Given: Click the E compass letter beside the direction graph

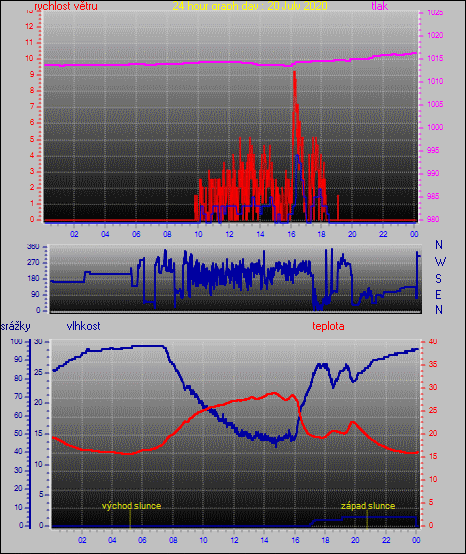Looking at the screenshot, I should pos(438,295).
